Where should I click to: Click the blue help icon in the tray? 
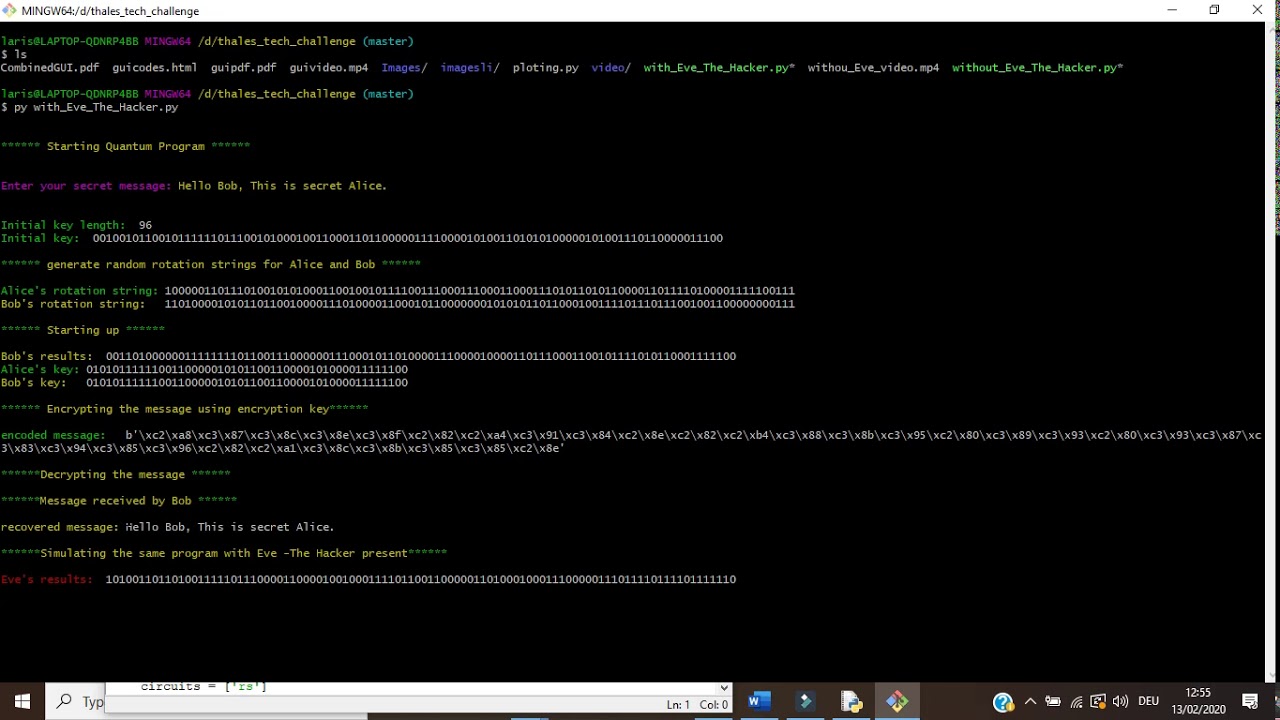[1003, 702]
